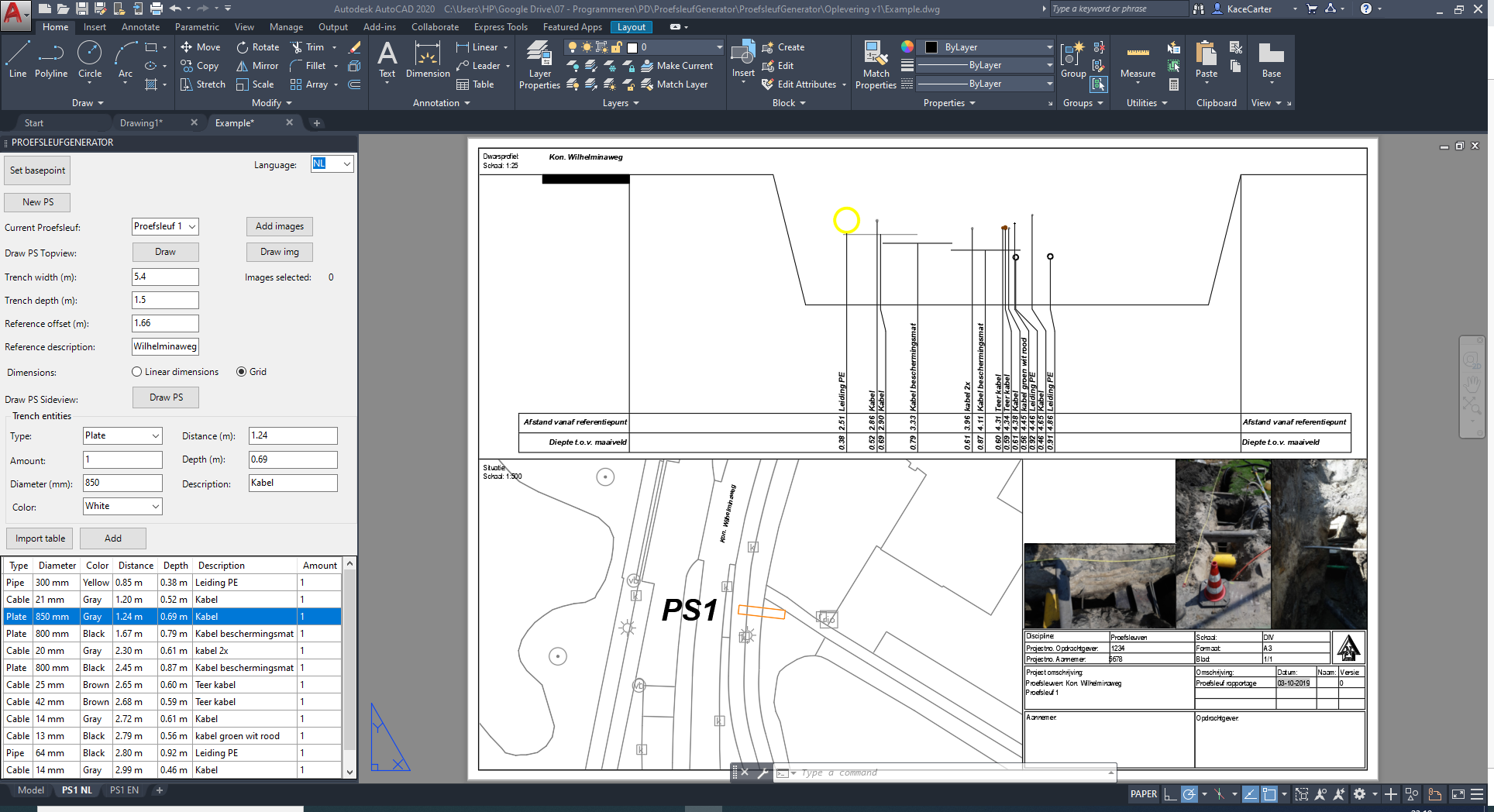Click the Trench width input field
This screenshot has height=812, width=1494.
coord(165,277)
